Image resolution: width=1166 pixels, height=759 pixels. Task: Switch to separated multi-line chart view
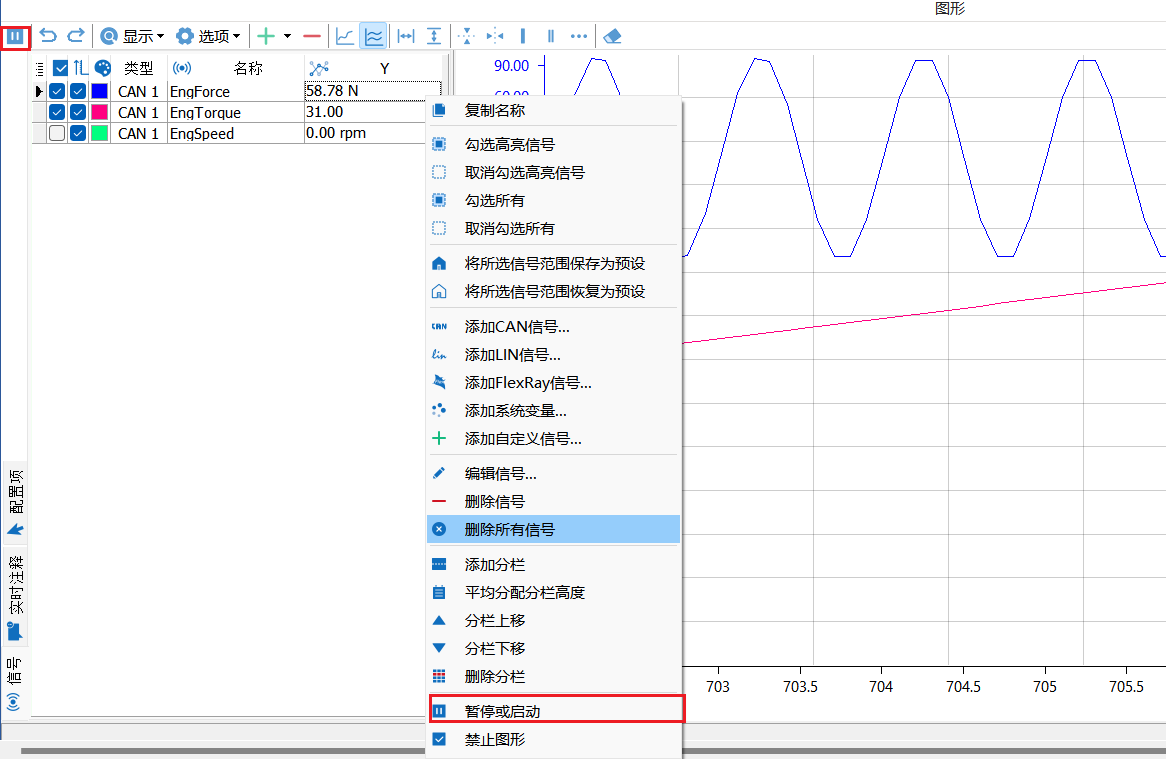pos(373,36)
